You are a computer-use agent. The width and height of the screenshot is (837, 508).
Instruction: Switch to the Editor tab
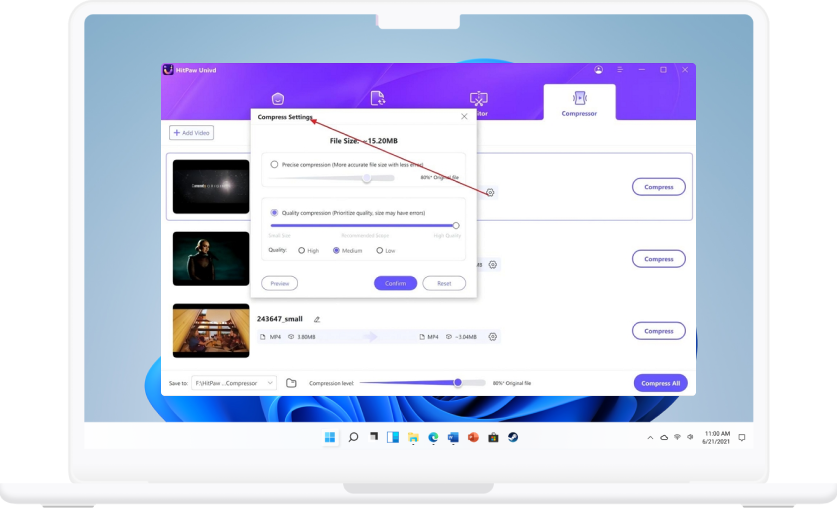point(479,103)
